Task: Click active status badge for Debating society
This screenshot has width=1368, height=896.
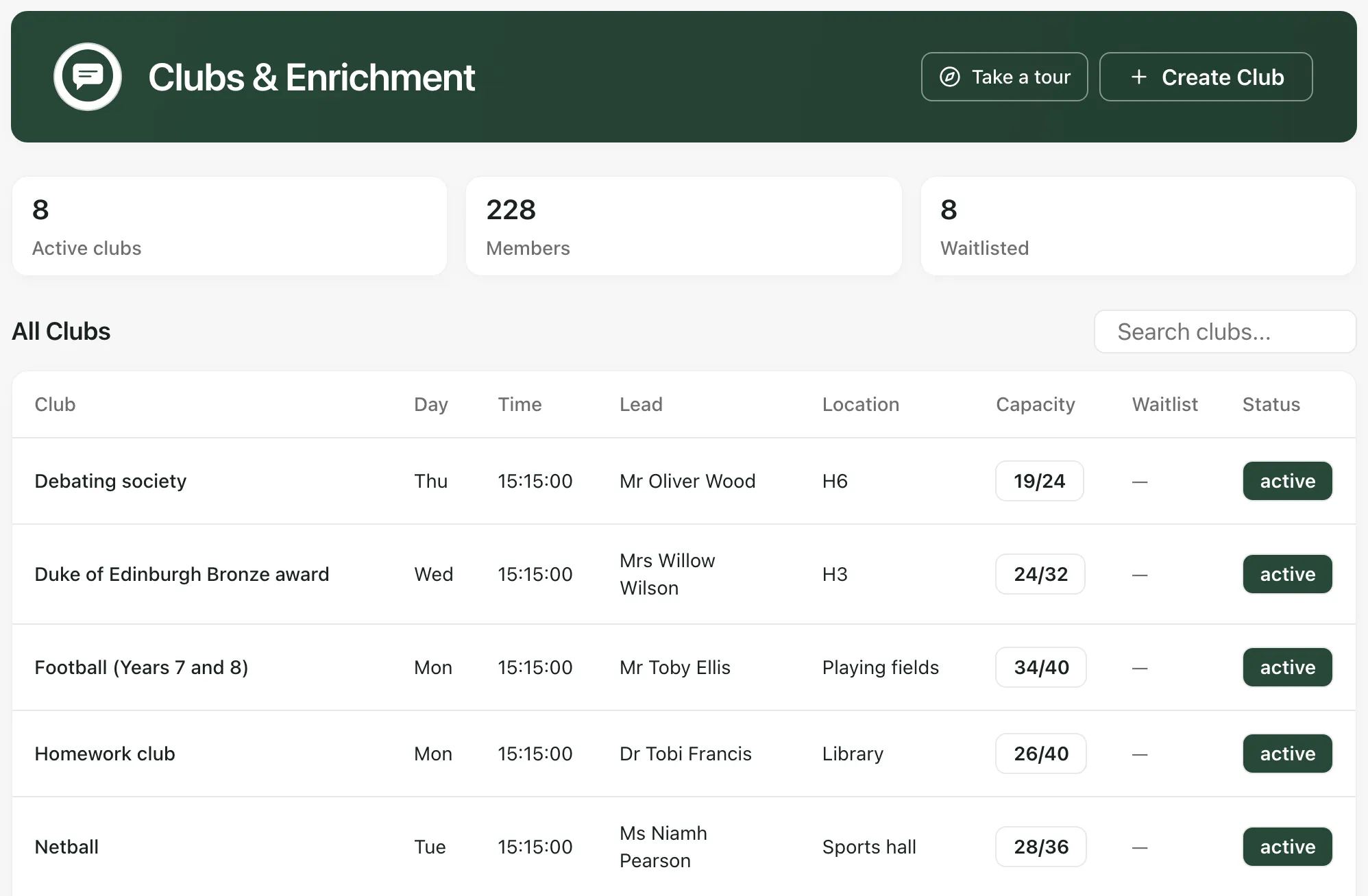Action: (1287, 481)
